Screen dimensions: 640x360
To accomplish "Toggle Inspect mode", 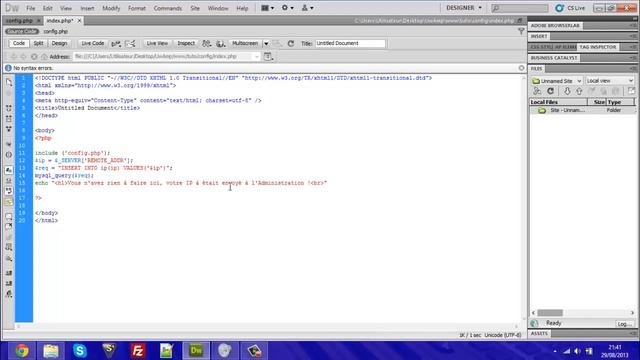I will (x=186, y=43).
